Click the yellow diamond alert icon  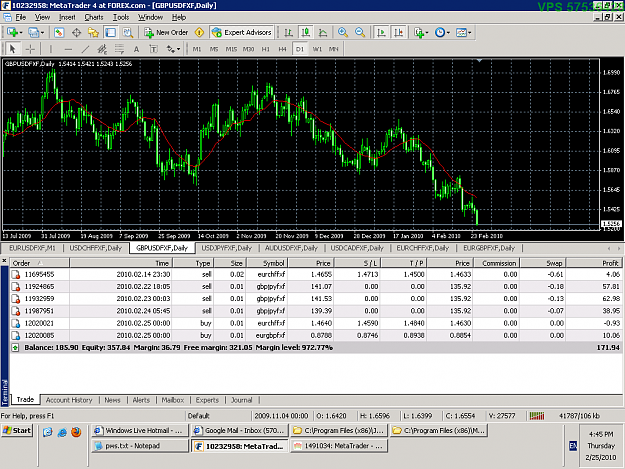199,32
